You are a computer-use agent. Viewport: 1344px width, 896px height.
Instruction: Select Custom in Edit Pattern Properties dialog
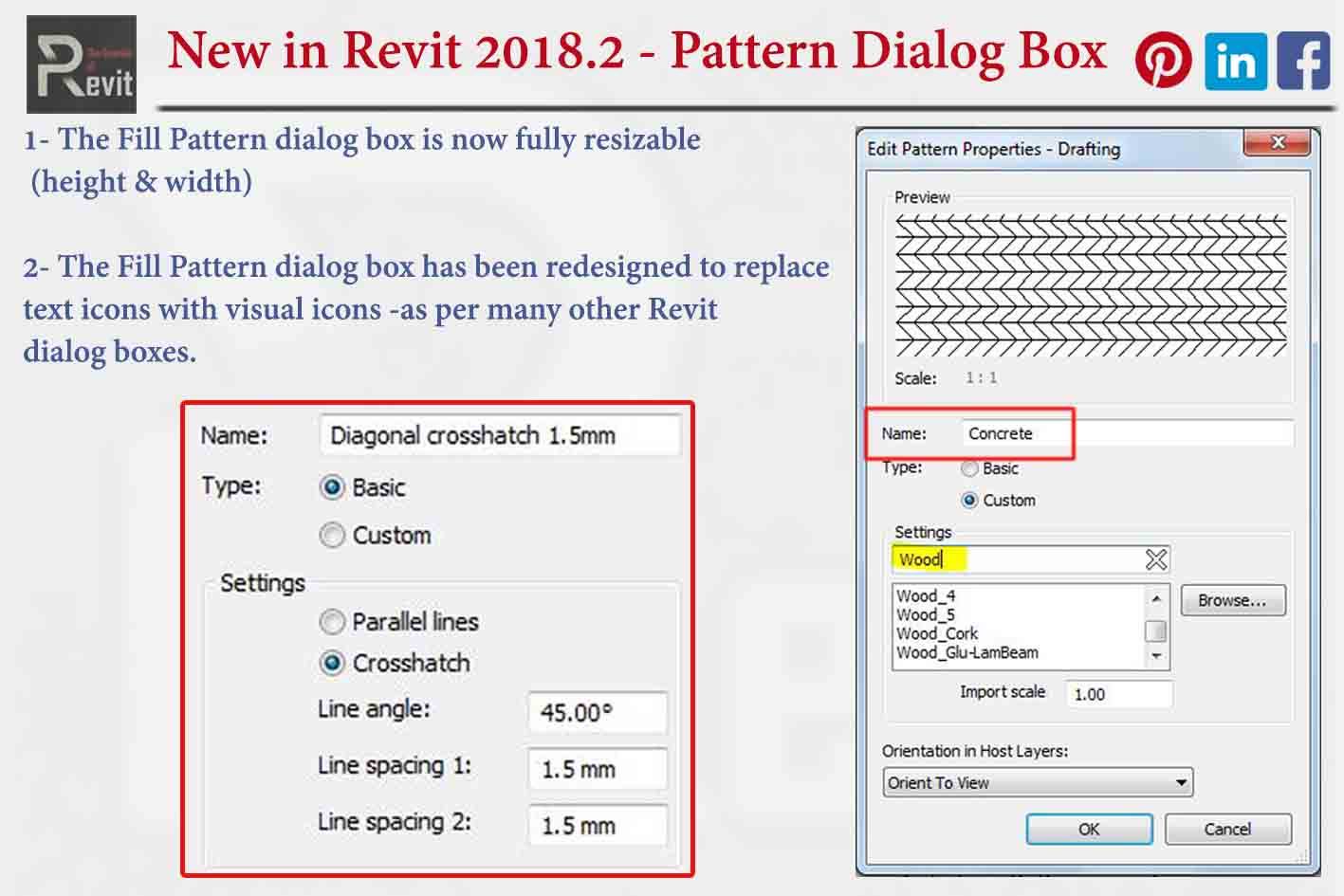[969, 500]
